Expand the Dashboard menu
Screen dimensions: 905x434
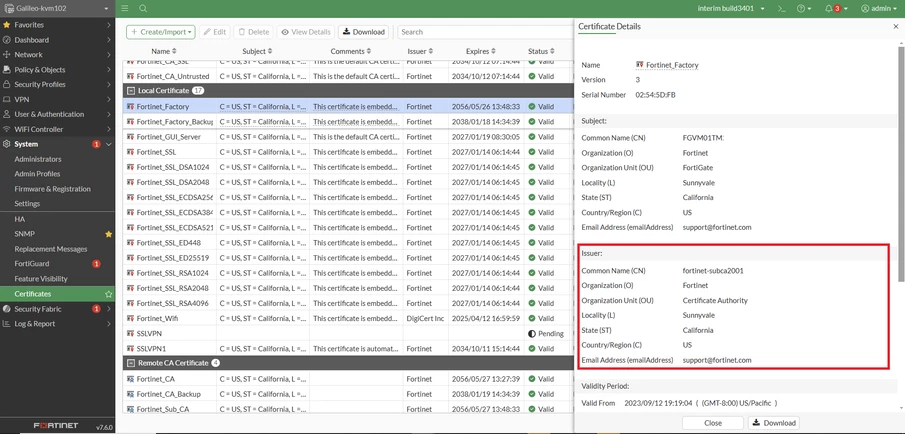[57, 40]
